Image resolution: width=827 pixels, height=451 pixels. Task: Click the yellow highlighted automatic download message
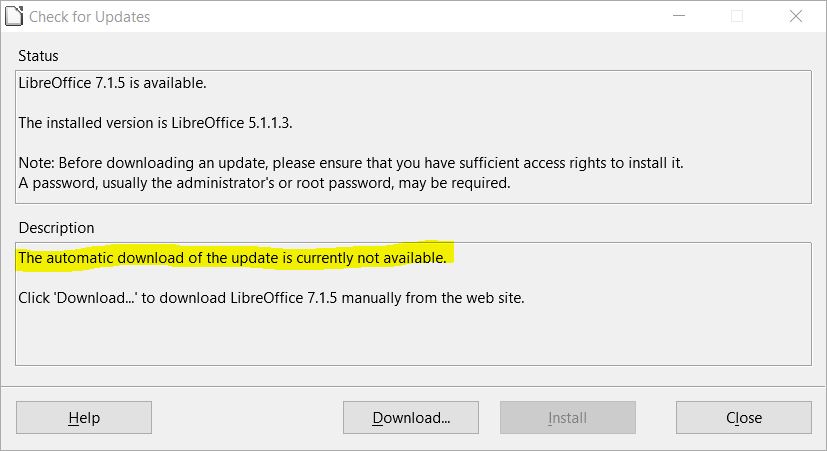(233, 258)
